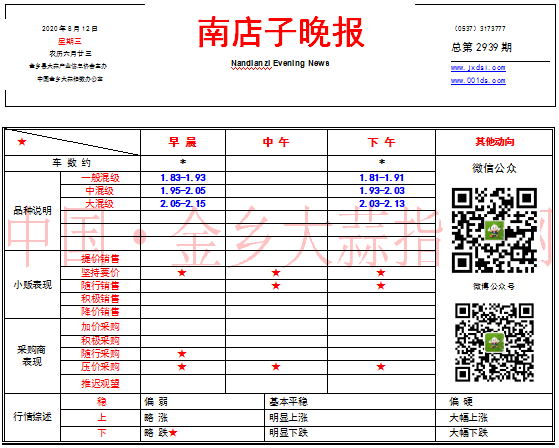Click the 早晨 column header
559x448 pixels.
pos(183,142)
